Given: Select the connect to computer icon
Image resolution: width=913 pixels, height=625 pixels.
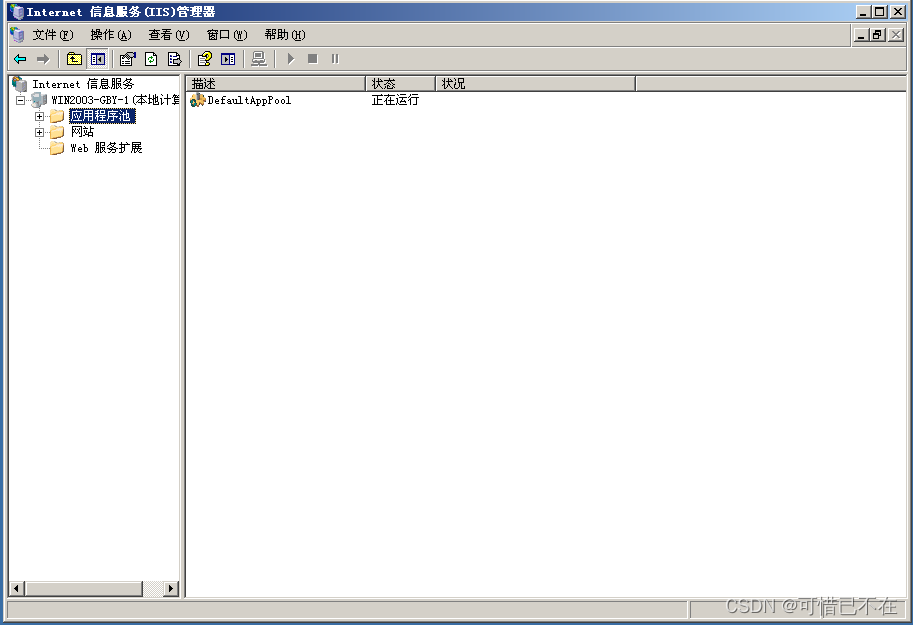Looking at the screenshot, I should [x=258, y=59].
